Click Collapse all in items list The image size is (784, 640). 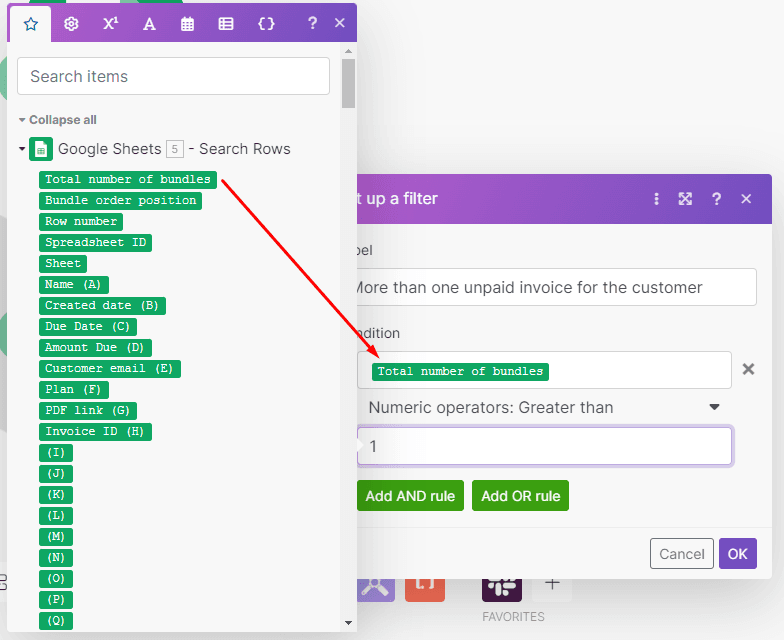pyautogui.click(x=58, y=120)
